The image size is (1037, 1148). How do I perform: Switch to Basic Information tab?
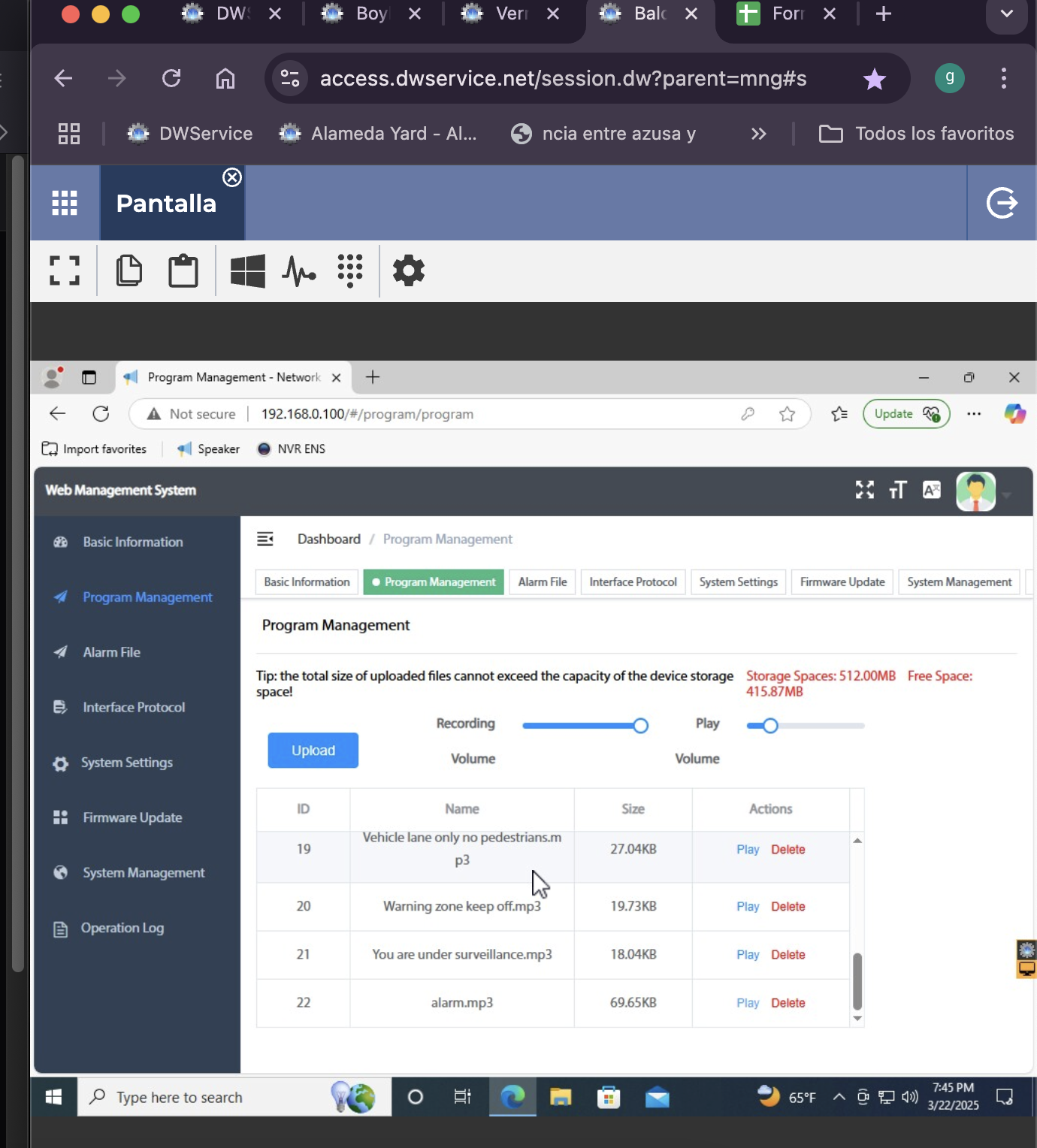coord(307,582)
